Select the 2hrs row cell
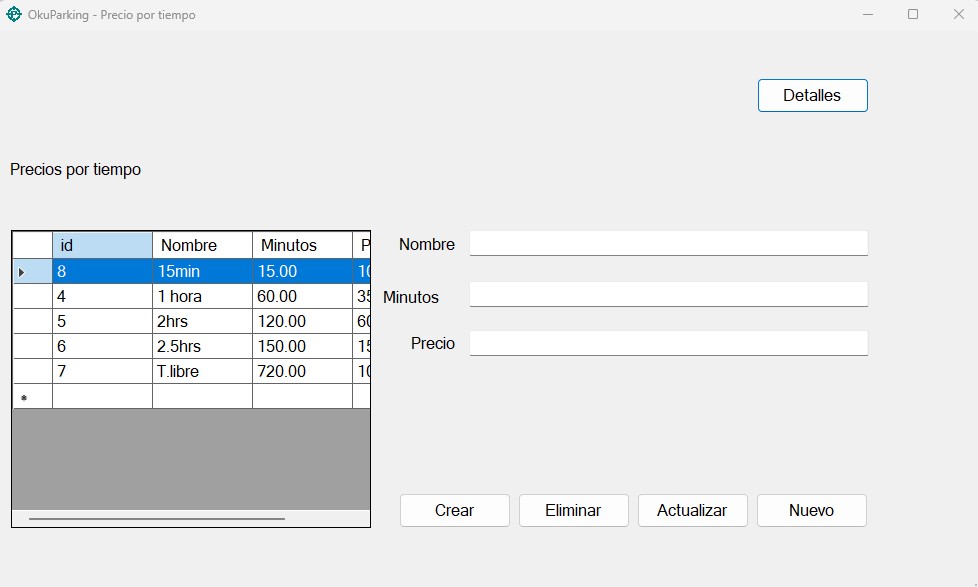Screen dimensions: 978x587 coord(202,321)
